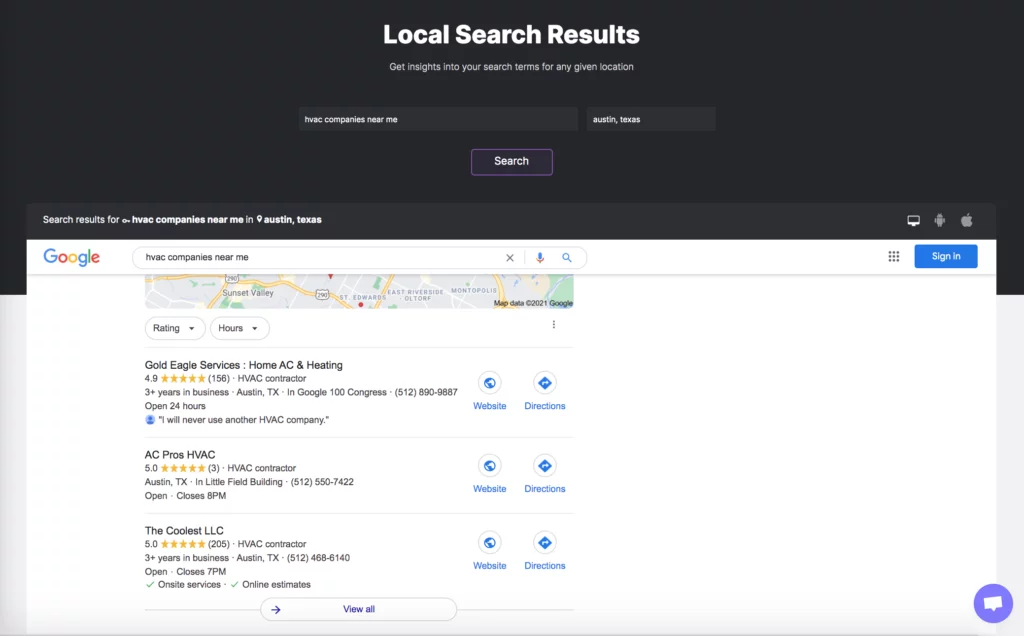
Task: Open Website for Gold Eagle Services
Action: click(x=490, y=391)
